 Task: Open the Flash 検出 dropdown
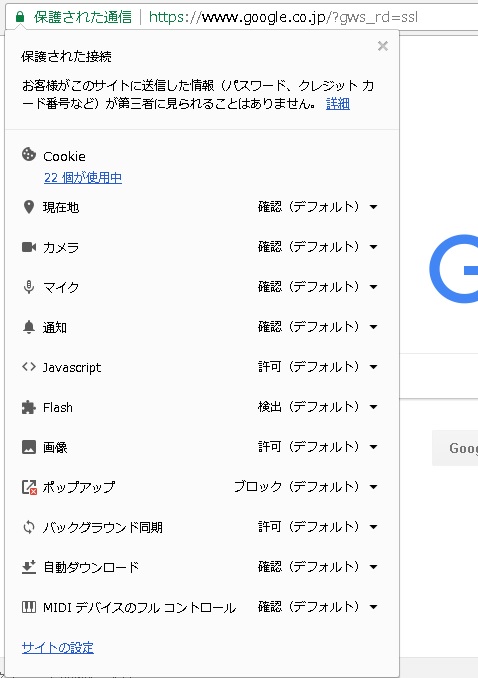tap(318, 407)
